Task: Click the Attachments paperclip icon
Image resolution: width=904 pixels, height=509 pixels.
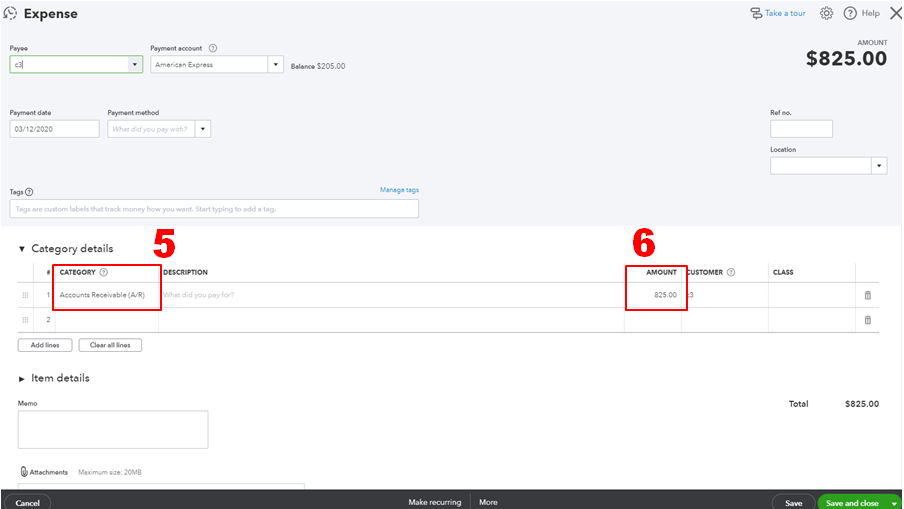Action: coord(24,472)
